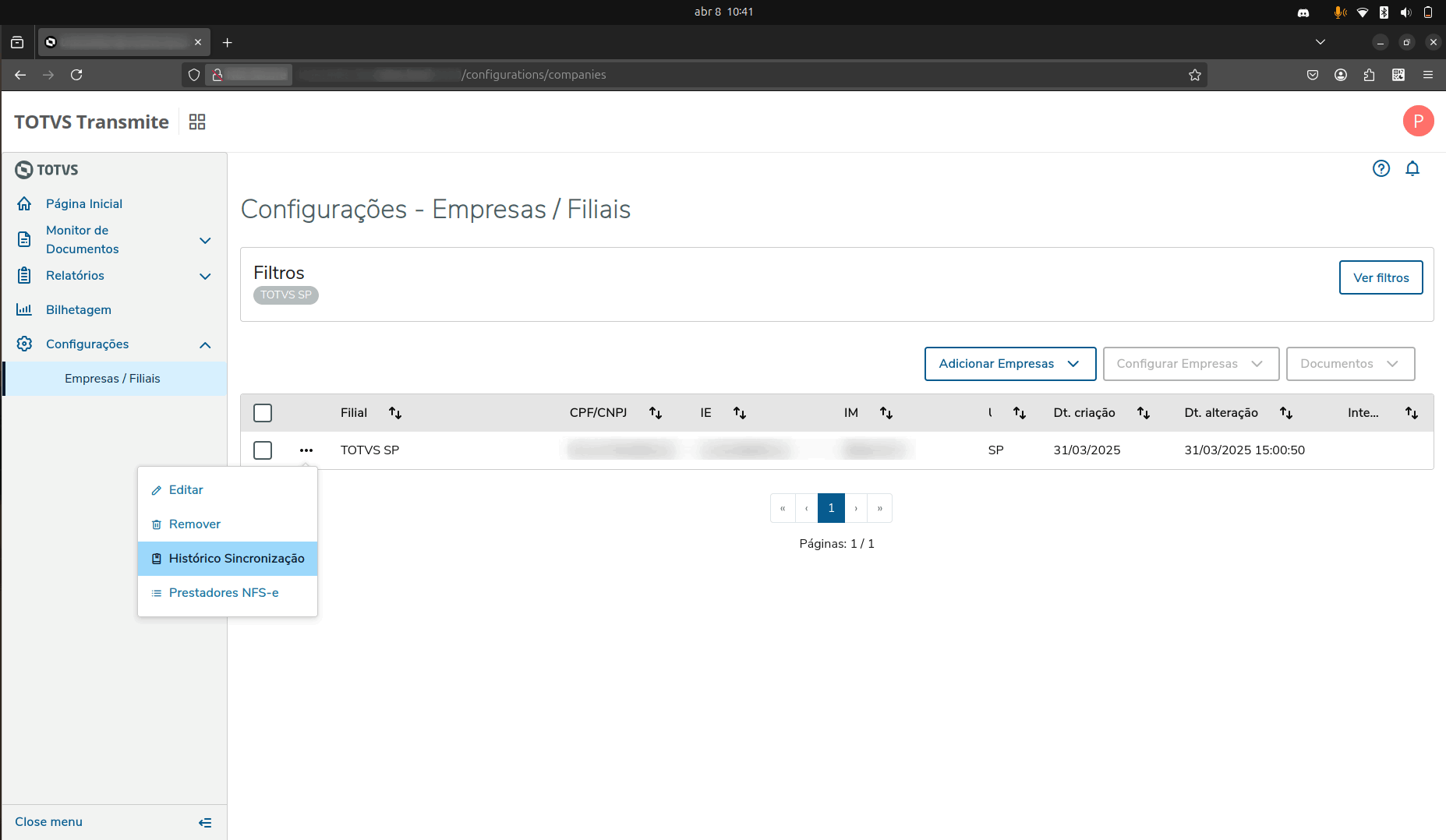Sort table by Filial column arrows

395,413
